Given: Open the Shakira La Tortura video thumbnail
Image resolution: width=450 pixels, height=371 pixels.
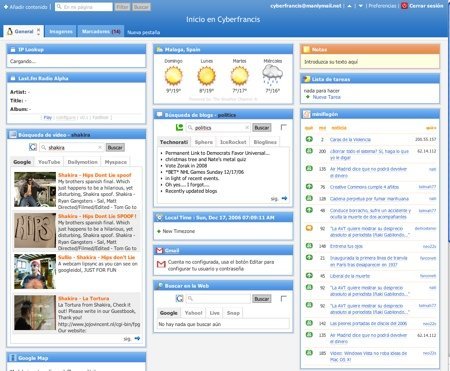Looking at the screenshot, I should tap(35, 313).
